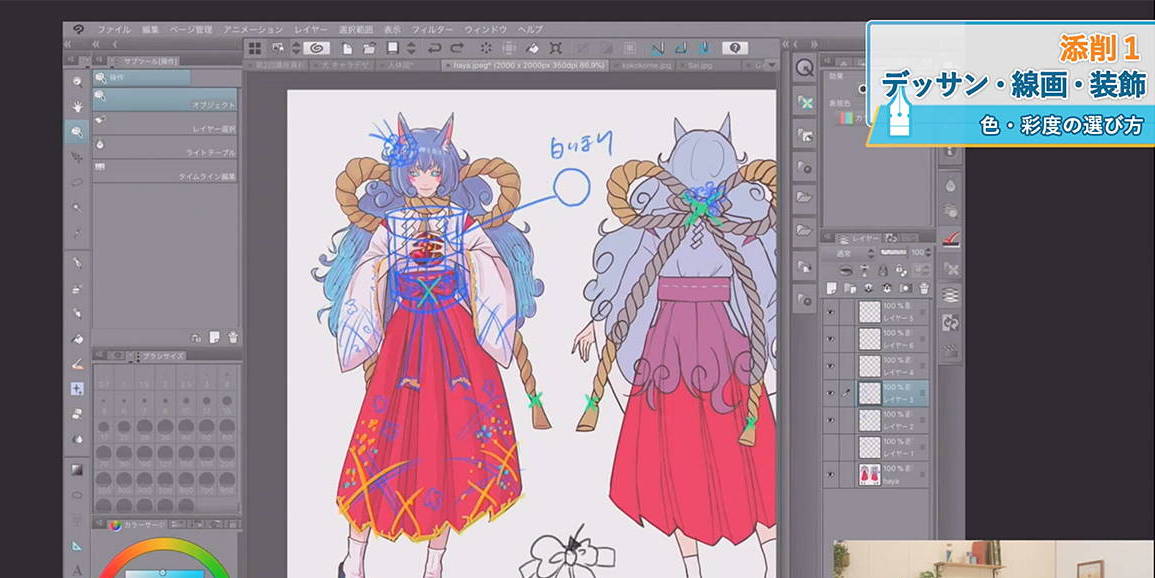Click the Fill bucket icon in command bar
Image resolution: width=1155 pixels, height=578 pixels.
(532, 49)
